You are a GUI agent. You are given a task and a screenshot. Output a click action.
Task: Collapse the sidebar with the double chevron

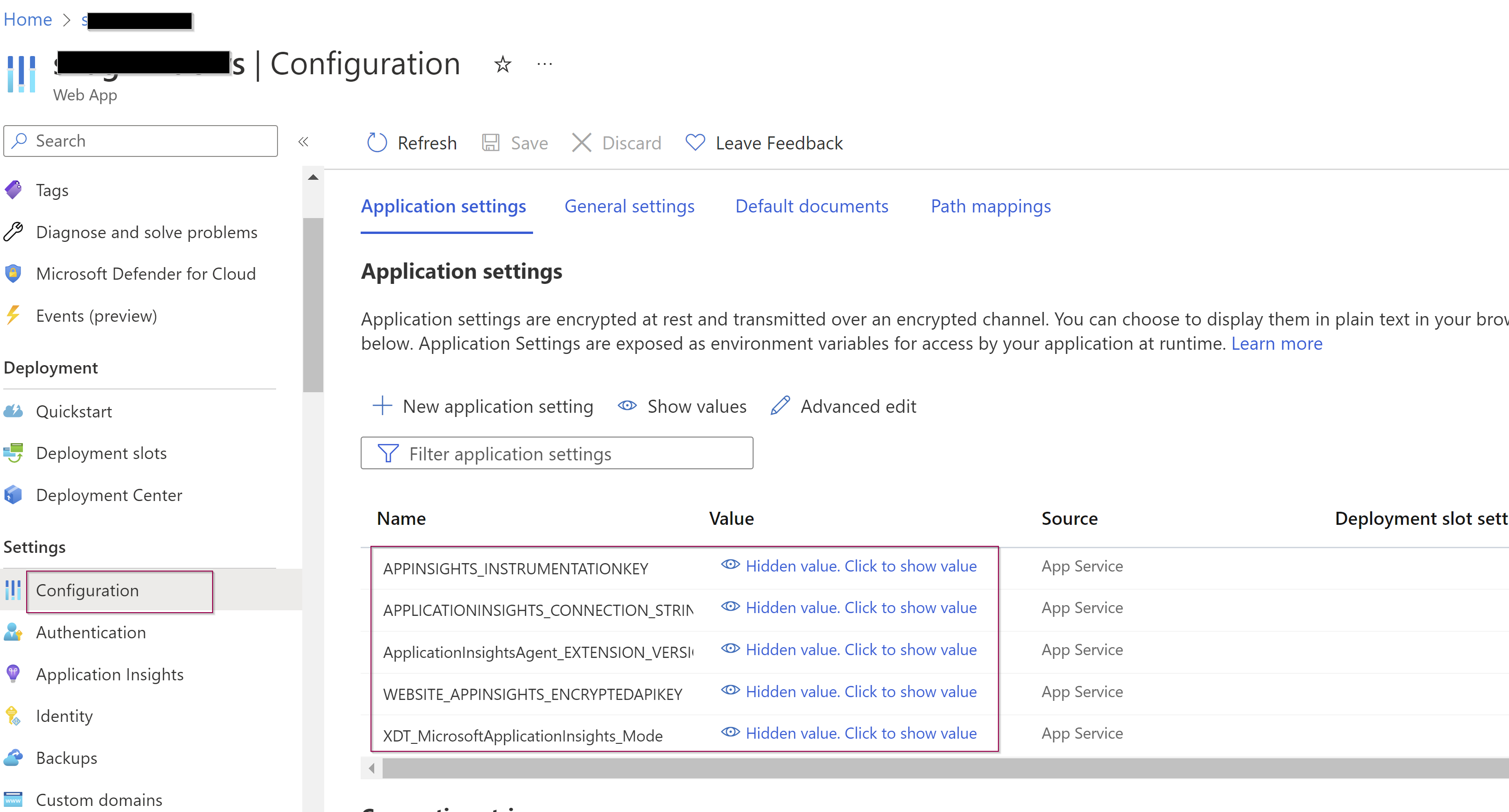point(304,141)
